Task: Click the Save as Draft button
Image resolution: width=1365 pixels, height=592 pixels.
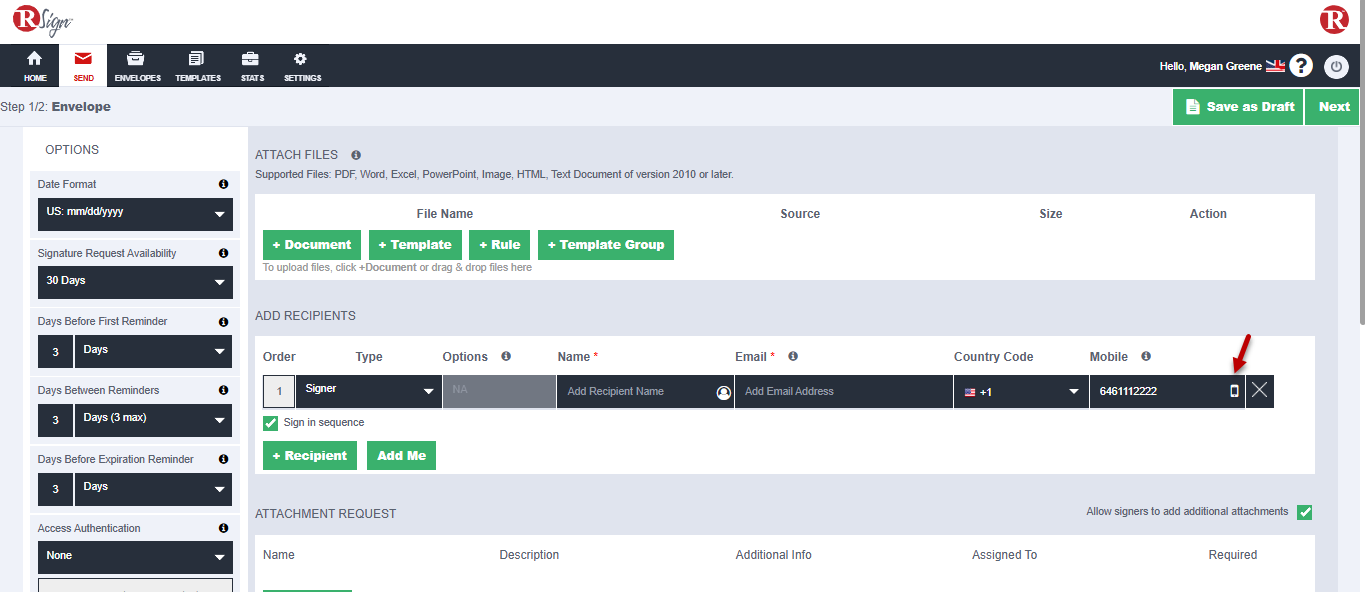Action: (1238, 107)
